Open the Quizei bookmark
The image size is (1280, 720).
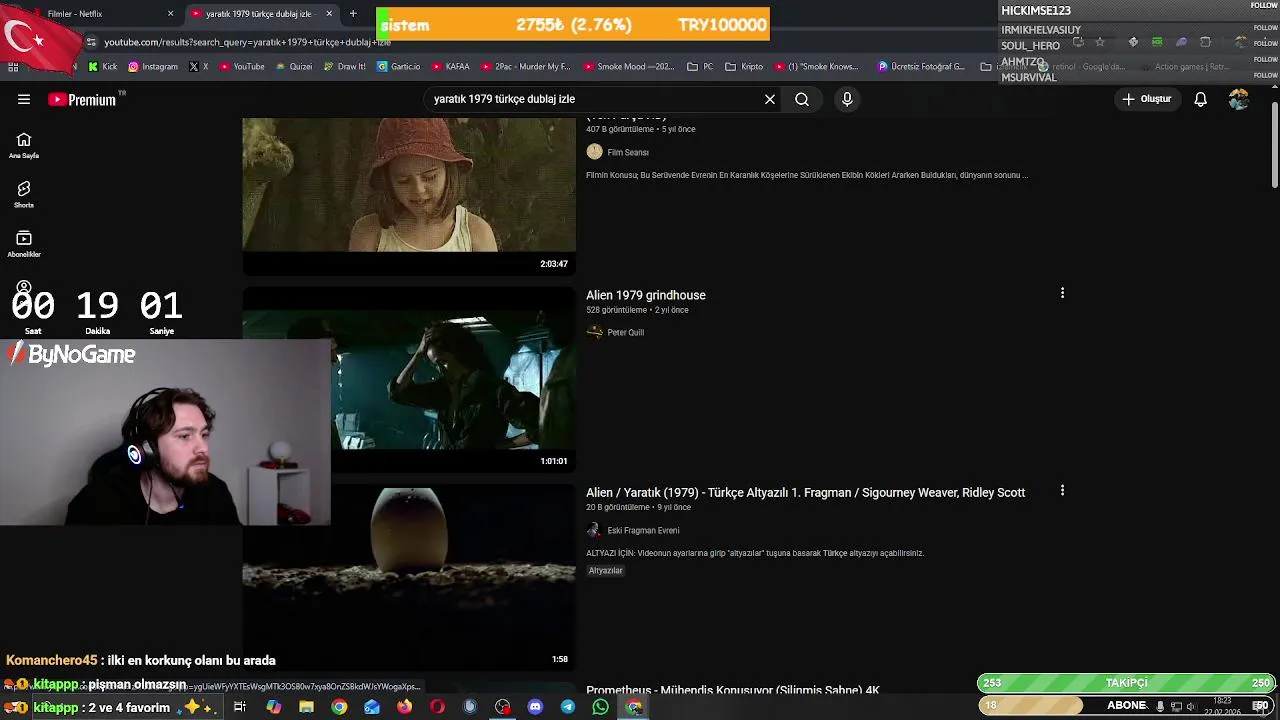coord(293,67)
